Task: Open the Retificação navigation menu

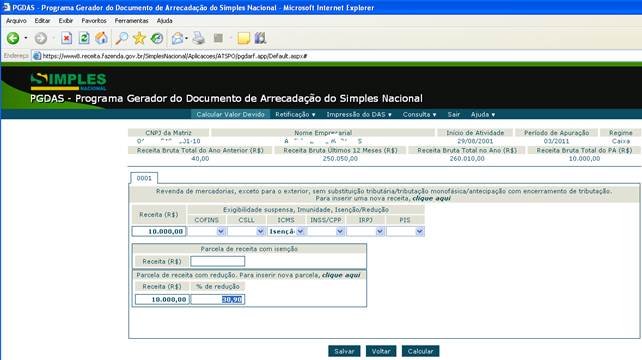Action: (295, 115)
